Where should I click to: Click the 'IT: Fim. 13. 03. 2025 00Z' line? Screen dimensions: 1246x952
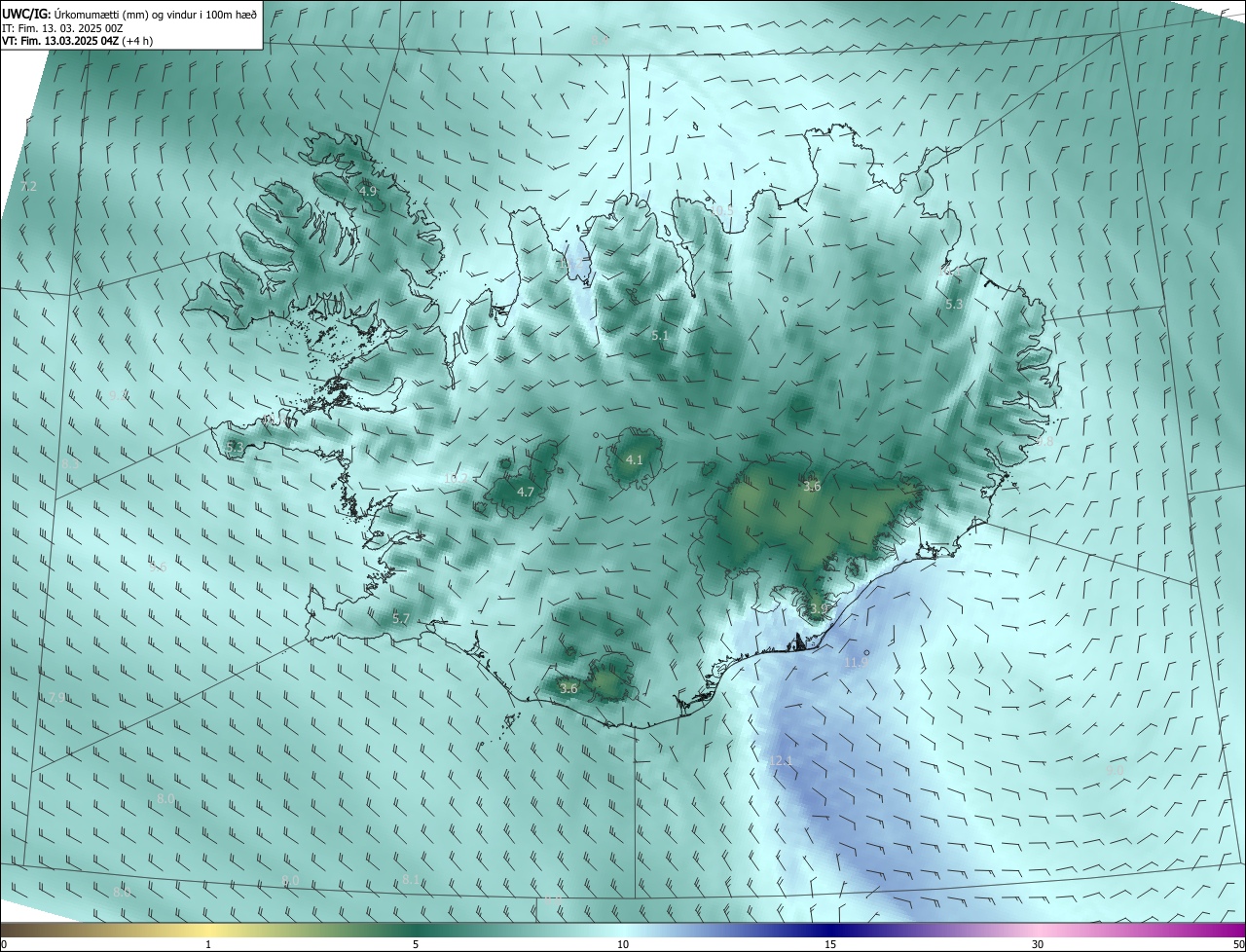click(62, 27)
